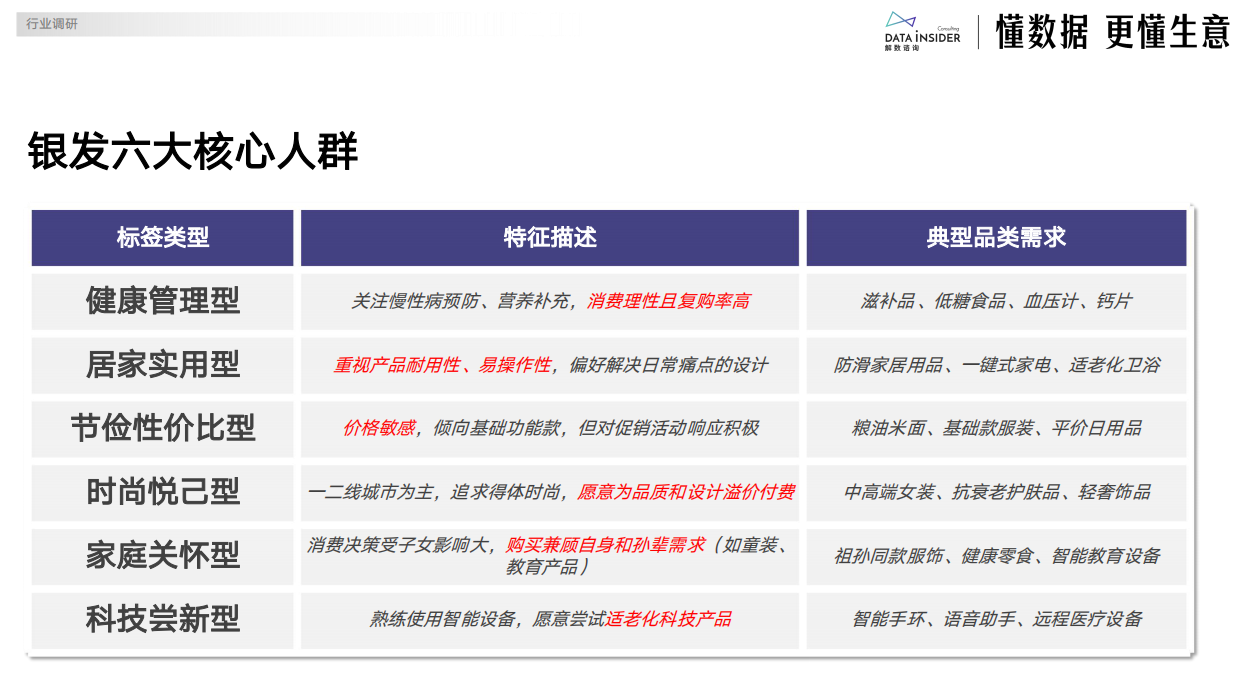Select the 时尚悦己型 label cell
Image resolution: width=1240 pixels, height=697 pixels.
(x=162, y=492)
